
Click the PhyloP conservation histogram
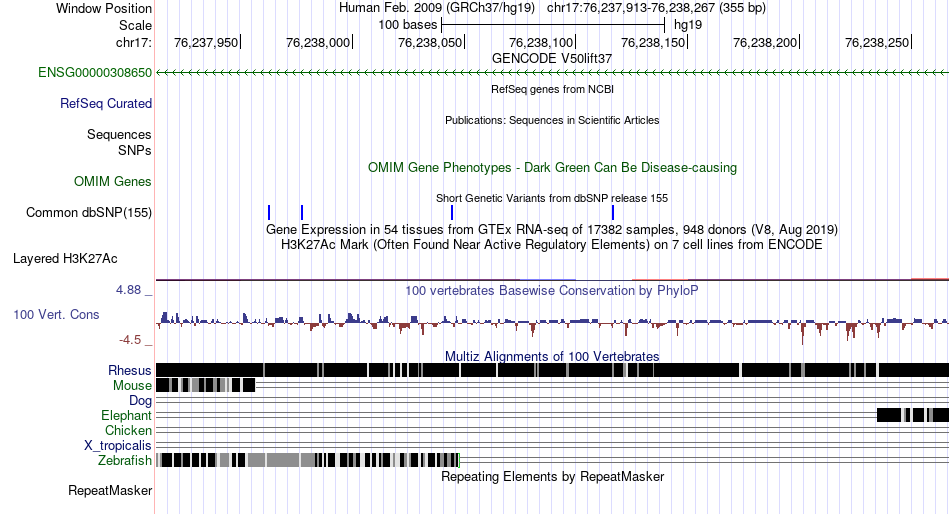(x=552, y=327)
